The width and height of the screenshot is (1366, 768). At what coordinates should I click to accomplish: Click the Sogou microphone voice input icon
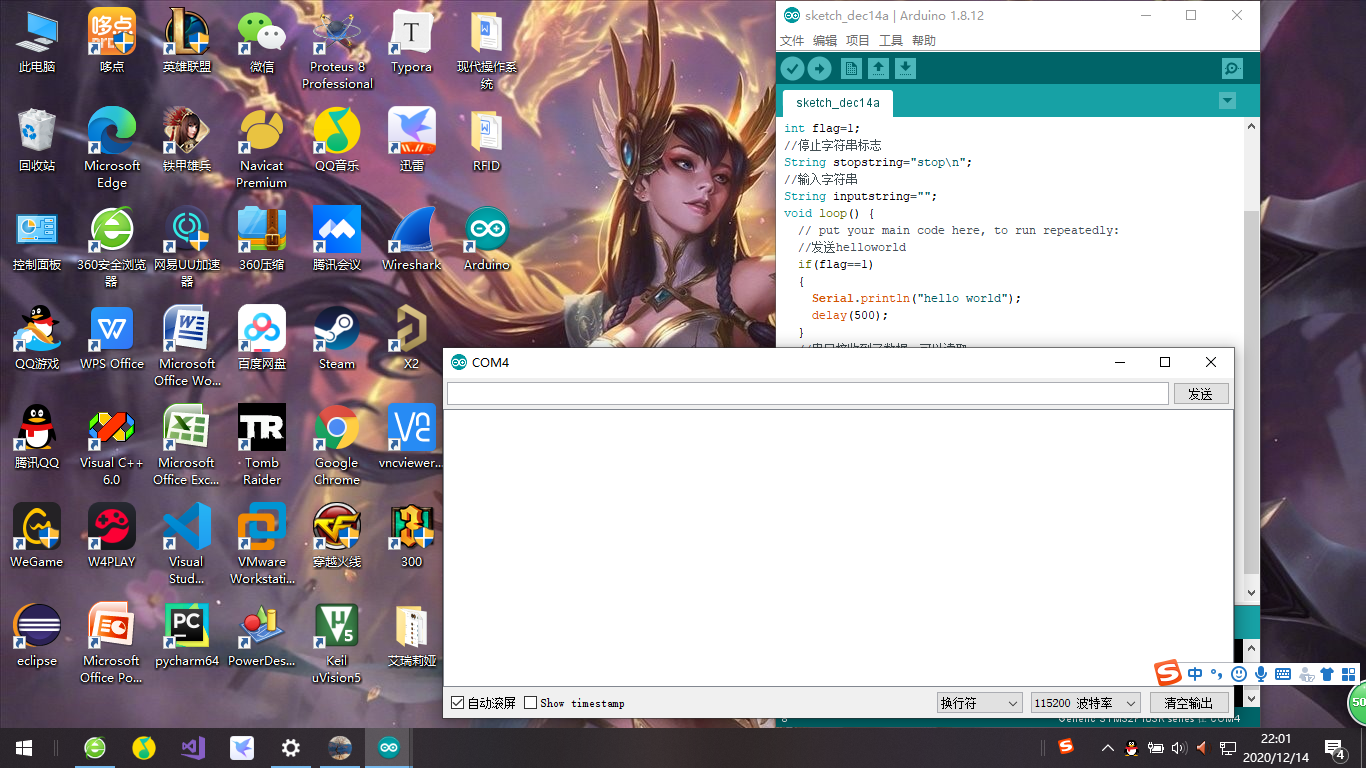(x=1261, y=674)
